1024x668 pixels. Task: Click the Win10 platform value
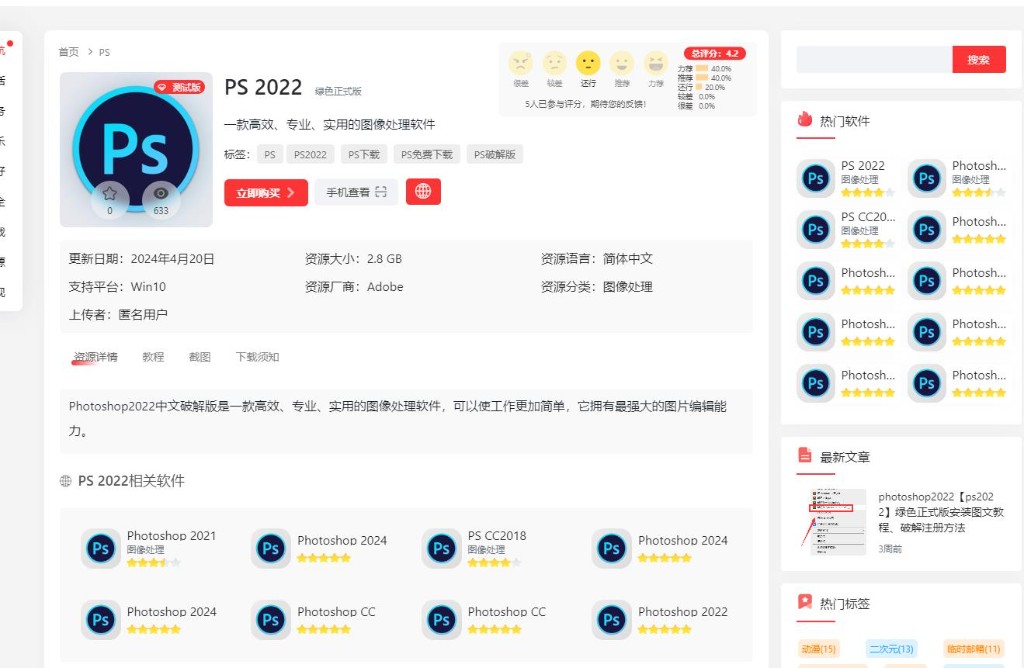(x=148, y=287)
